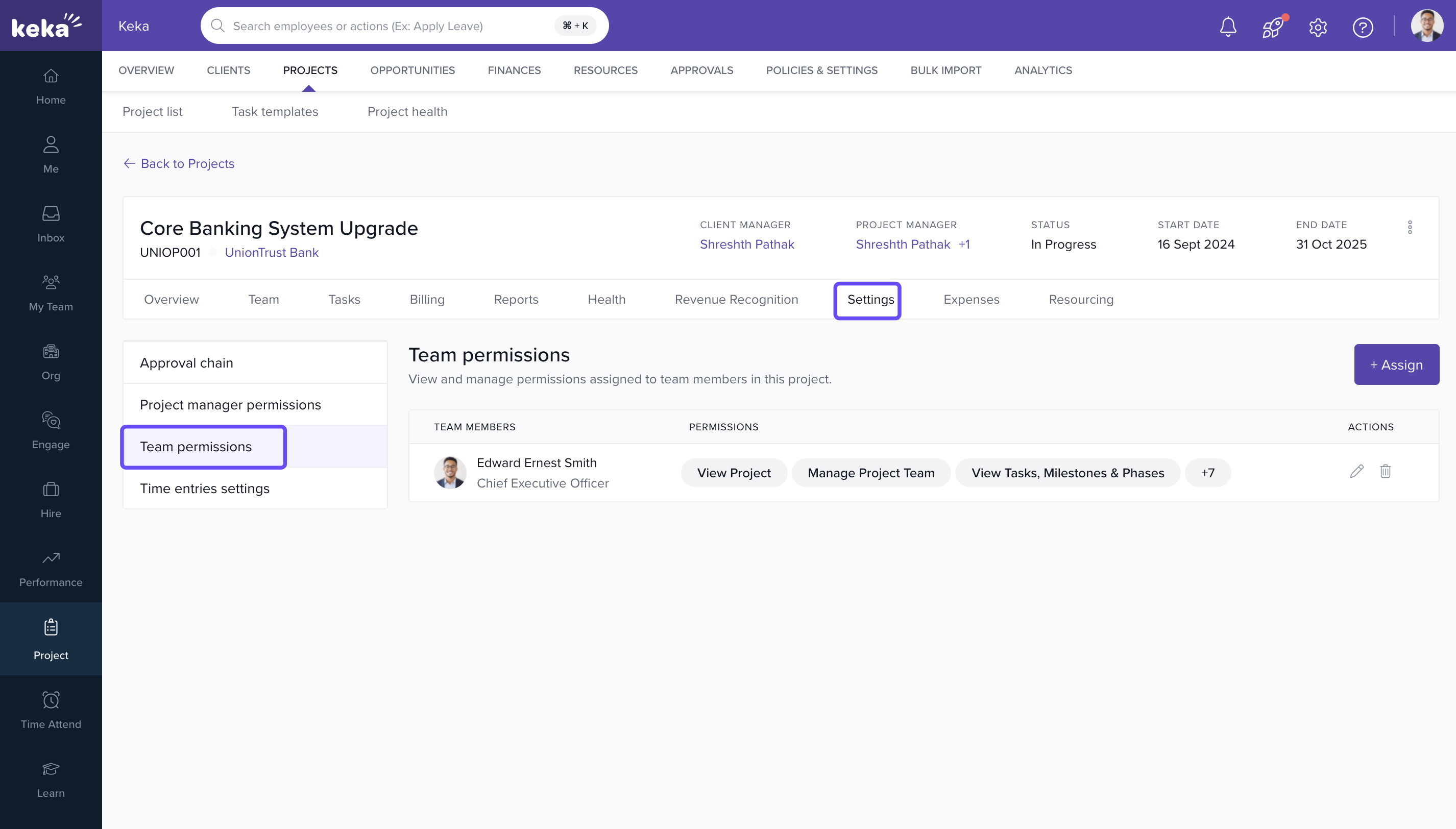Open the Performance sidebar module
The height and width of the screenshot is (829, 1456).
pos(51,568)
